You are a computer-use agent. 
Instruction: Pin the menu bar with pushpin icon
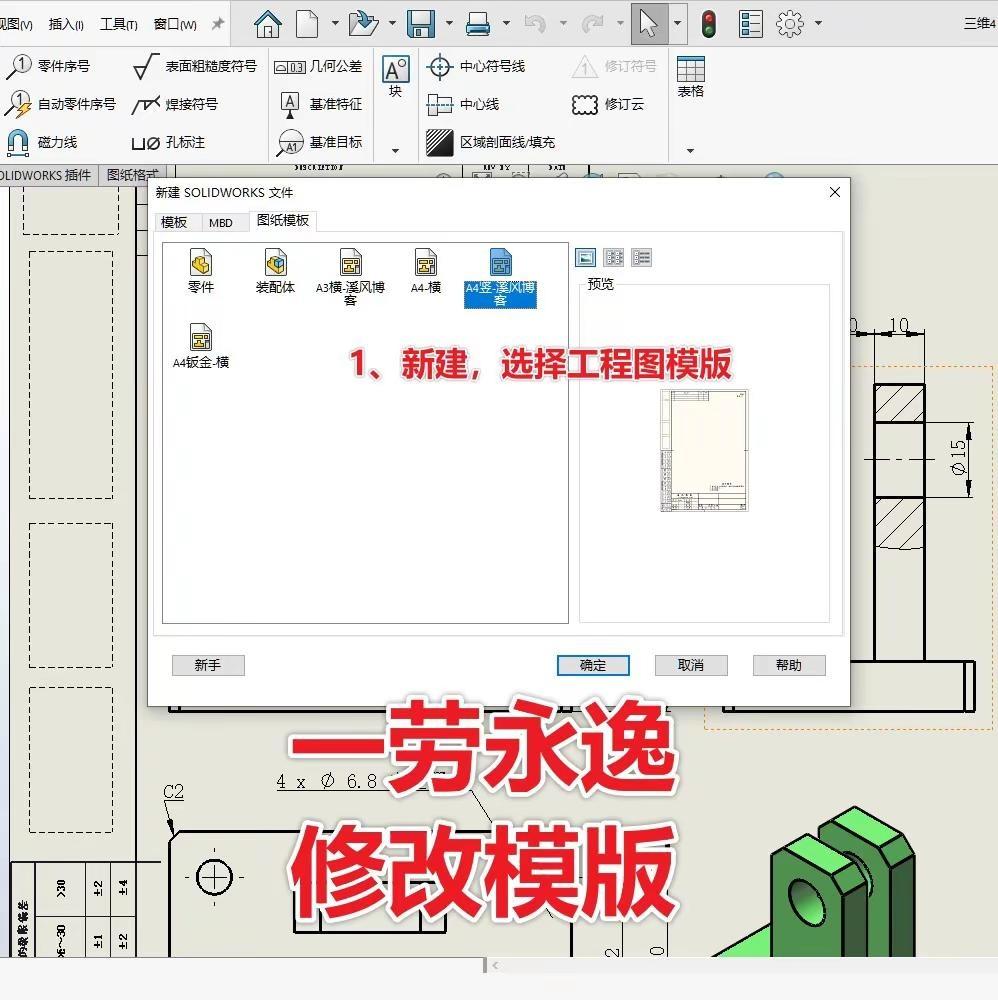click(218, 24)
